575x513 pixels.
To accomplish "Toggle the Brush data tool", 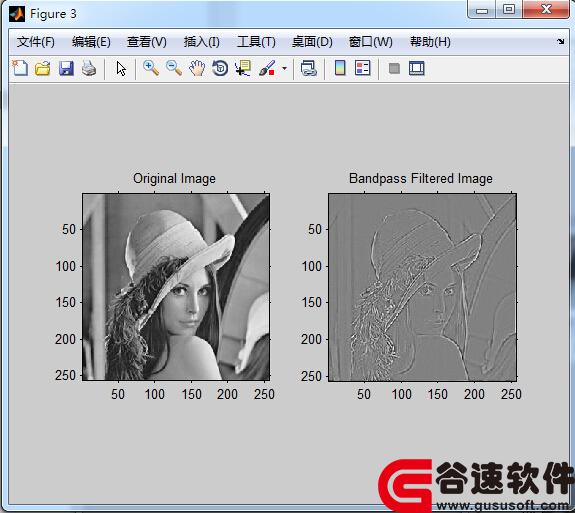I will point(267,68).
